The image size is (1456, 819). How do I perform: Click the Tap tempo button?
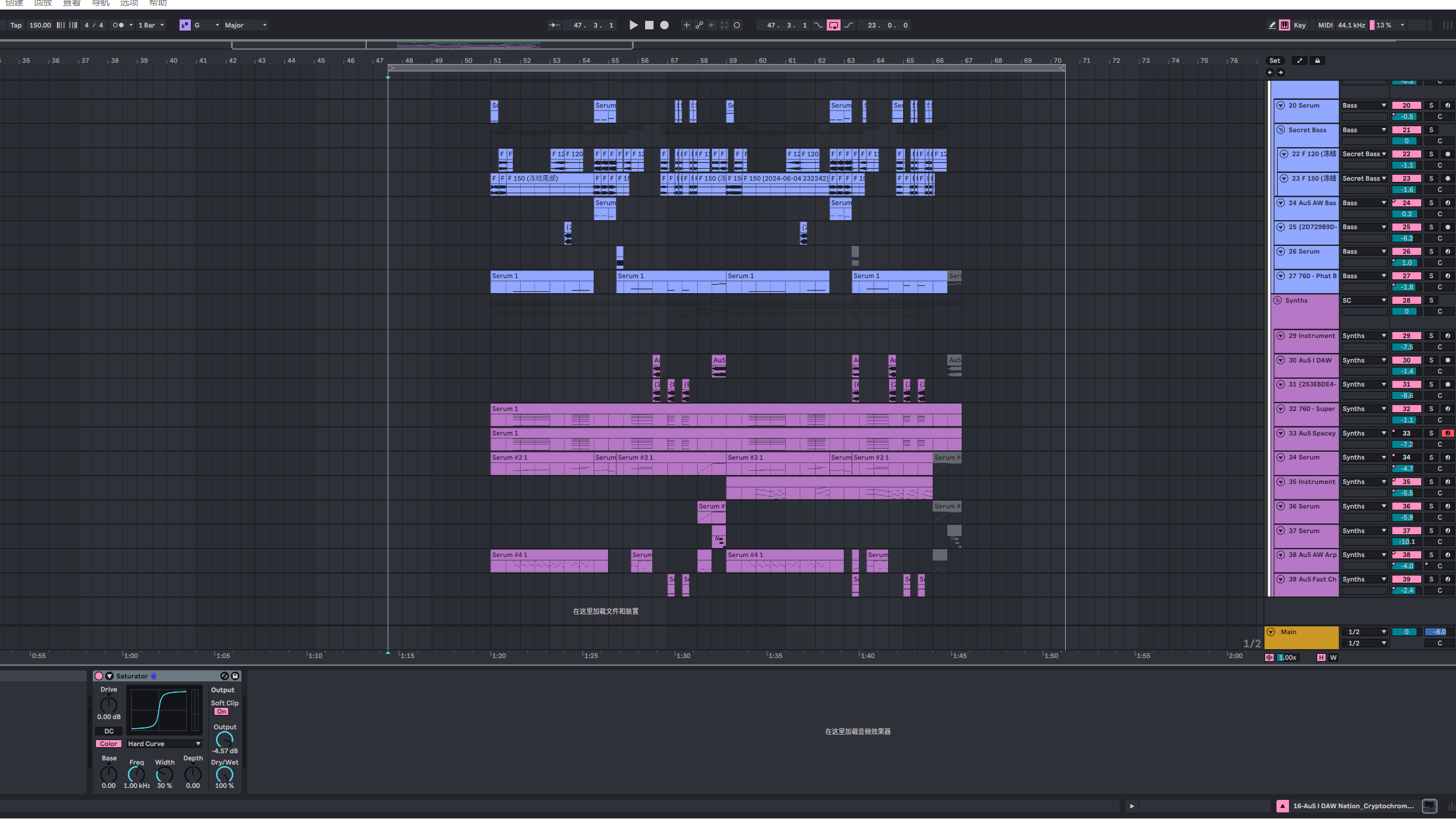[x=16, y=25]
